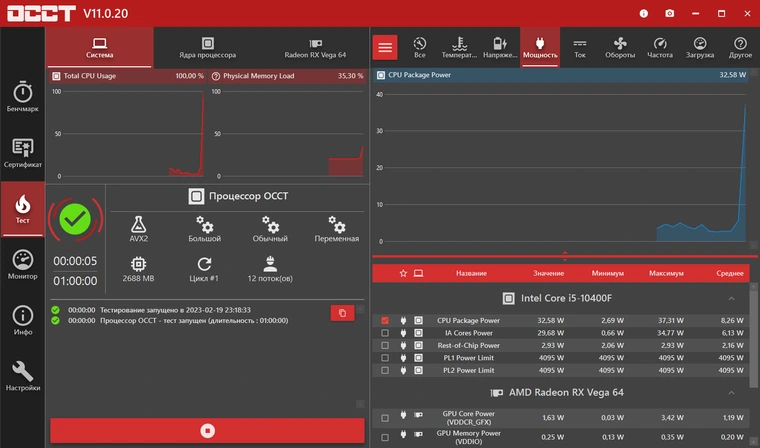
Task: Select the AVX2 instruction set option
Action: [x=139, y=229]
